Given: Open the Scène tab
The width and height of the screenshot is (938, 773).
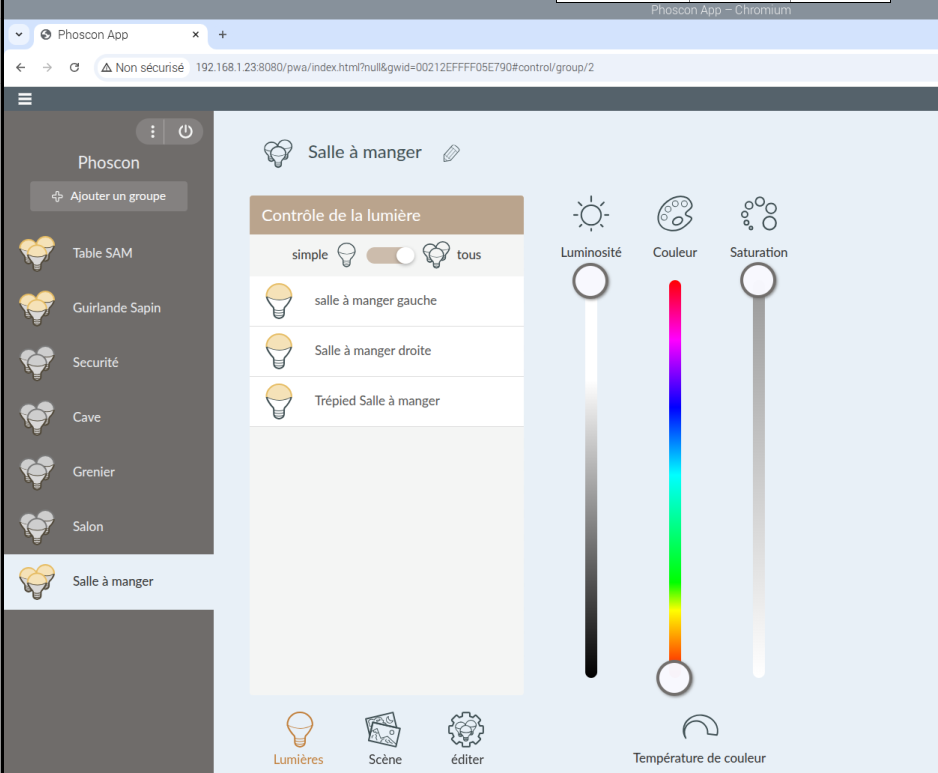Looking at the screenshot, I should click(385, 738).
